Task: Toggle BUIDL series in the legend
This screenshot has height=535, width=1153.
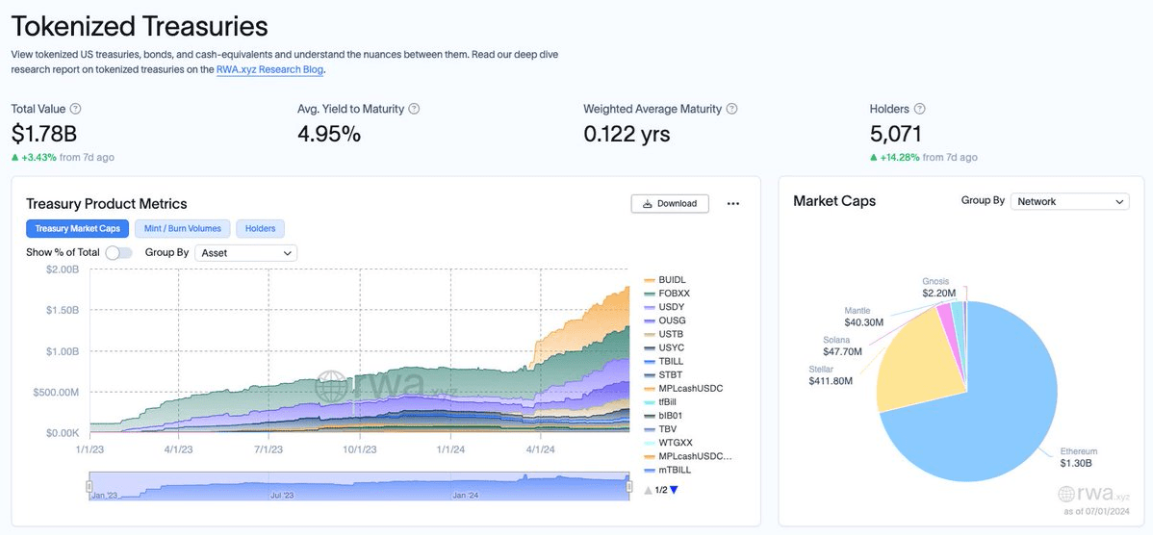Action: click(x=665, y=280)
